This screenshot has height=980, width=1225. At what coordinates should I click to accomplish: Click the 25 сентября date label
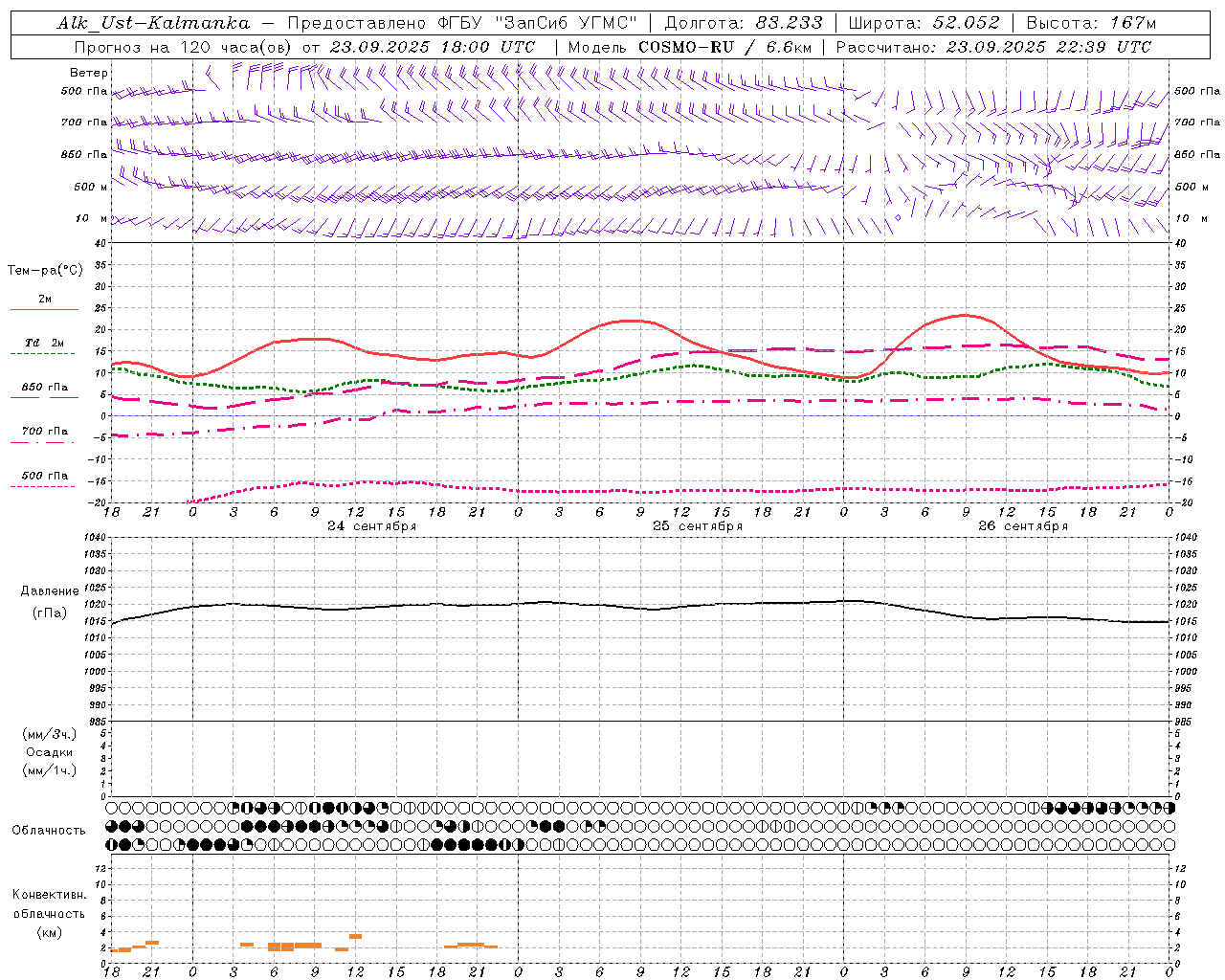698,526
